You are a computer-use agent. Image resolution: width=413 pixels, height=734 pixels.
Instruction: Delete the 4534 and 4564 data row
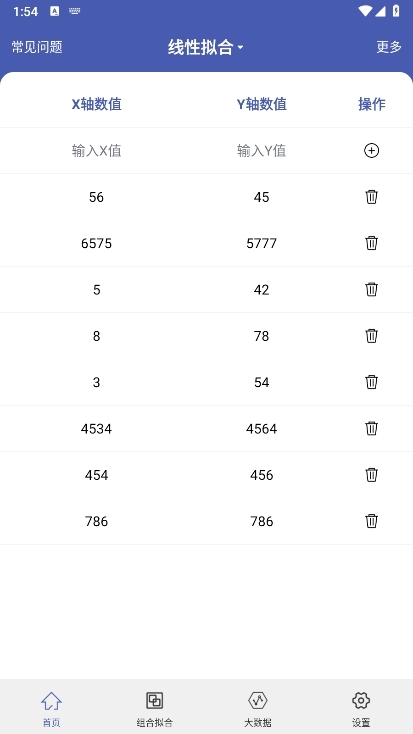pos(371,429)
